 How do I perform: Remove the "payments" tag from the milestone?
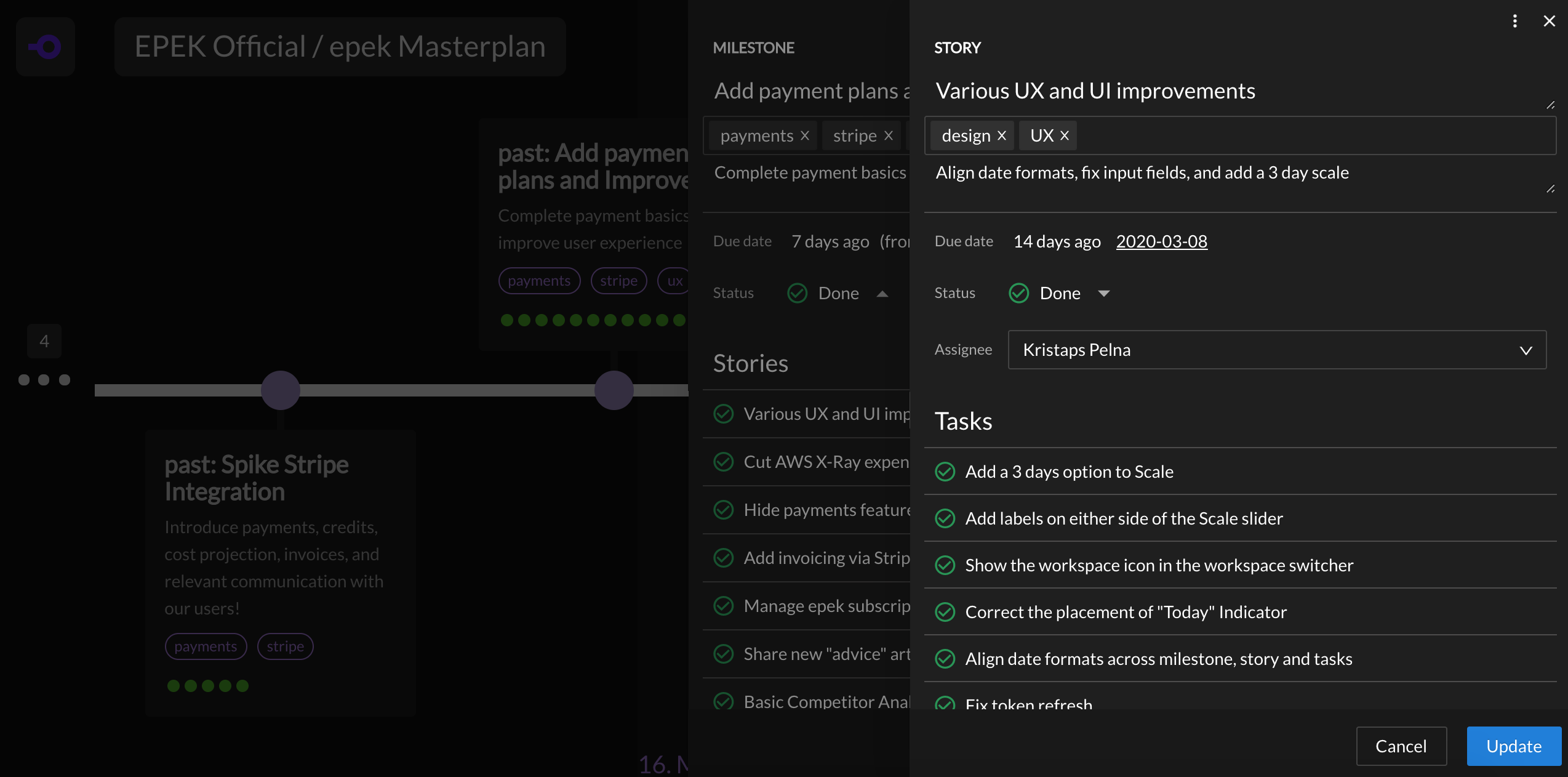point(805,135)
